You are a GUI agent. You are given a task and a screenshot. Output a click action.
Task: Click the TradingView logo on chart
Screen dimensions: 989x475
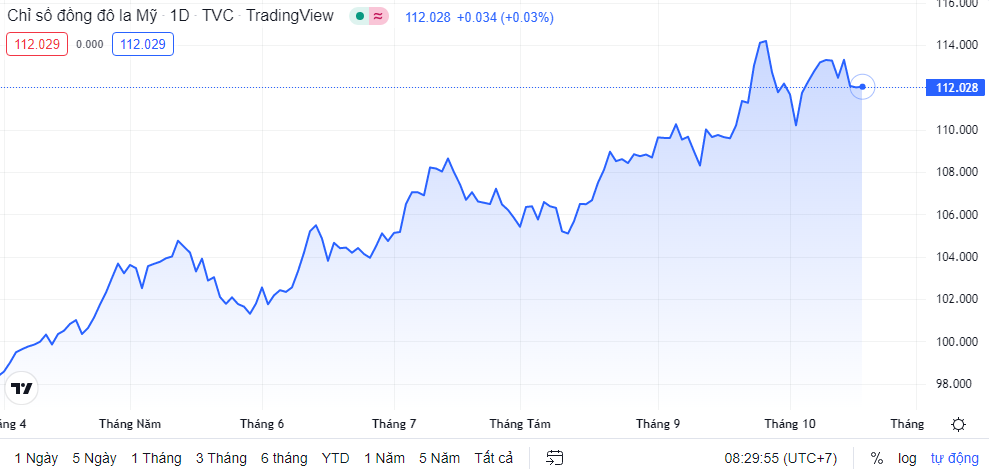coord(21,388)
